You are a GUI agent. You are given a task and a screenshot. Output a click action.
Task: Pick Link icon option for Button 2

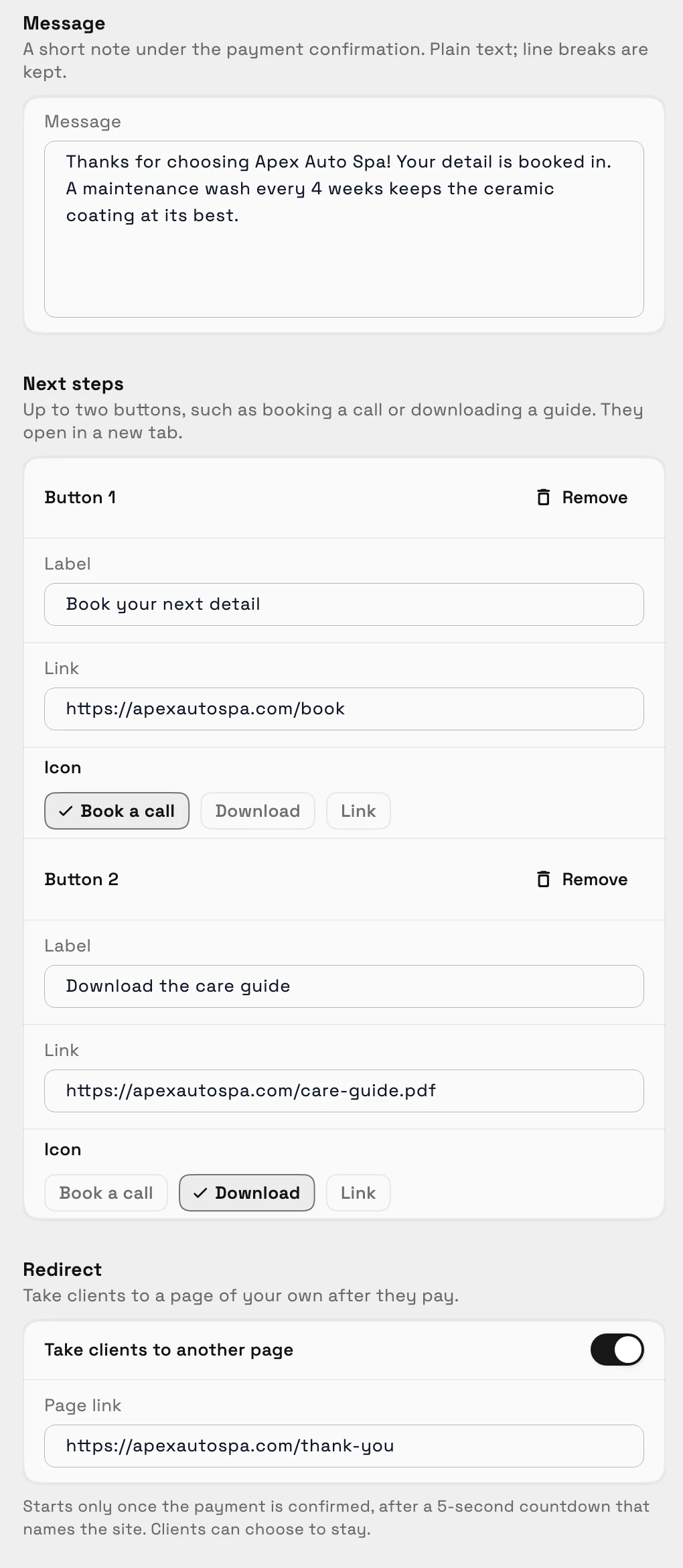click(x=358, y=1193)
